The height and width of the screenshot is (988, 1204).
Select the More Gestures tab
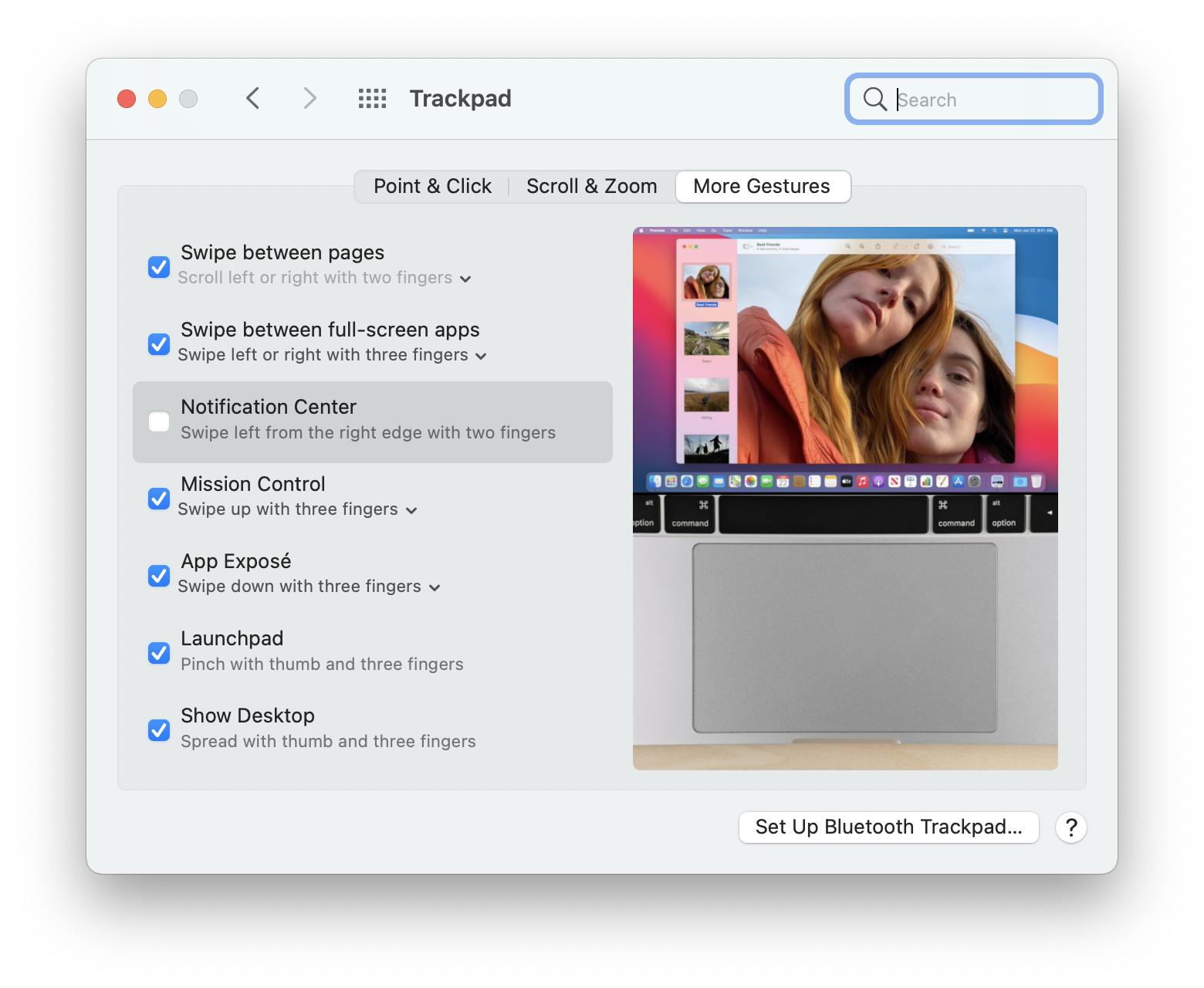click(763, 187)
